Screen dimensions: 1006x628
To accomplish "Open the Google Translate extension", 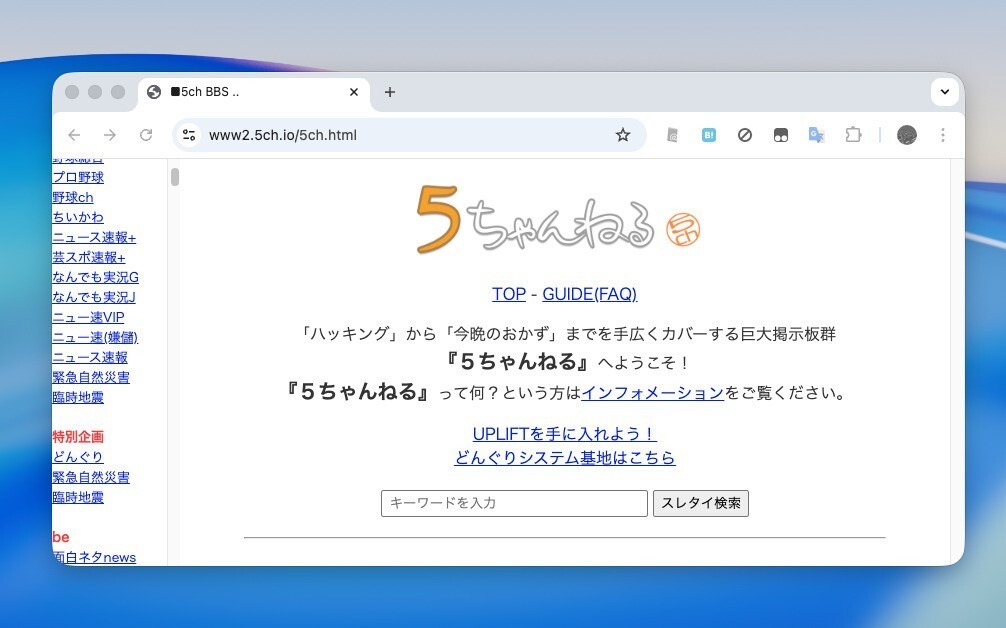I will point(816,135).
